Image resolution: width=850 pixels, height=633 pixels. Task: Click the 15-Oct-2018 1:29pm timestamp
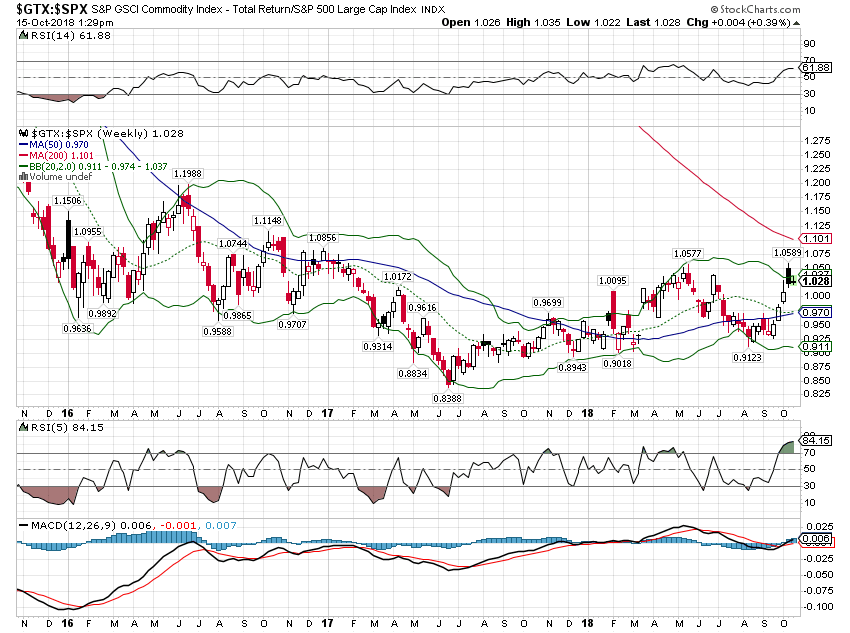click(65, 23)
